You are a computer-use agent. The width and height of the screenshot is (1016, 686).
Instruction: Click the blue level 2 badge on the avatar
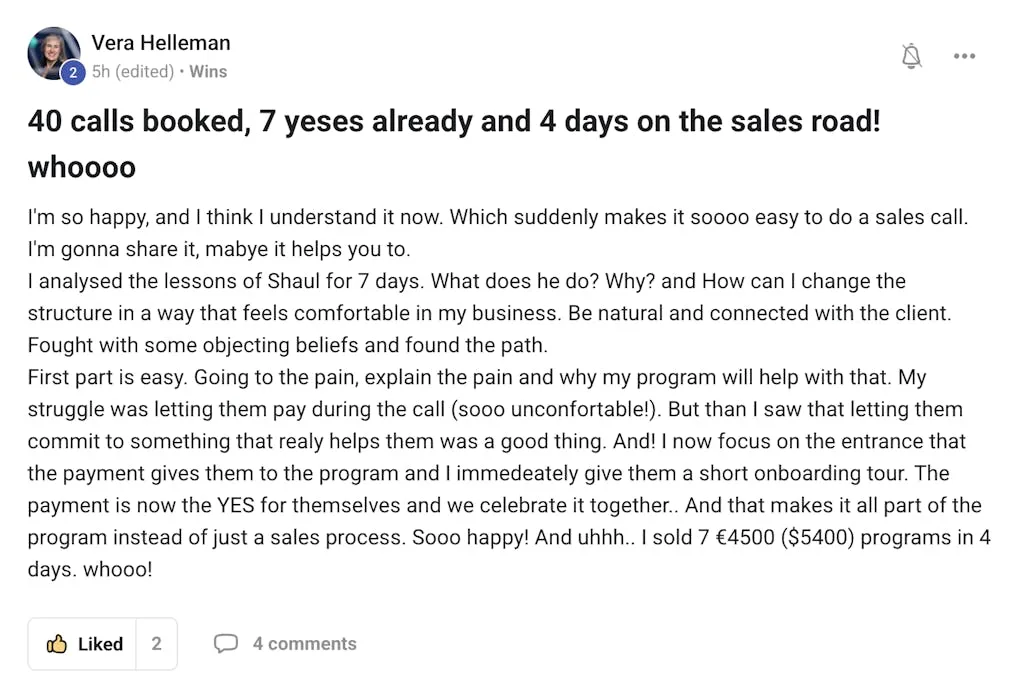tap(71, 72)
